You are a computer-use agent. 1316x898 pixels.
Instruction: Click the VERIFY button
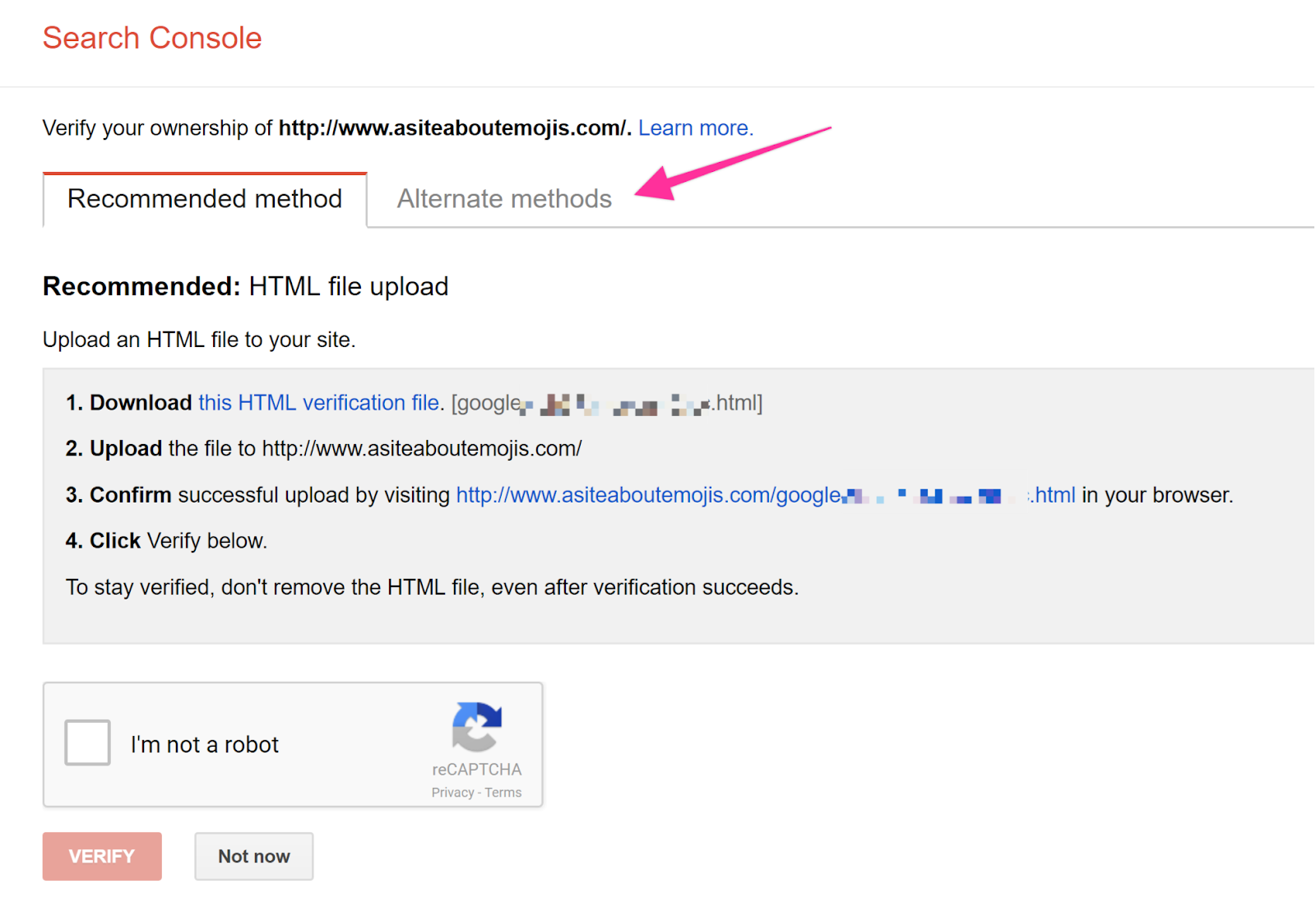point(101,855)
